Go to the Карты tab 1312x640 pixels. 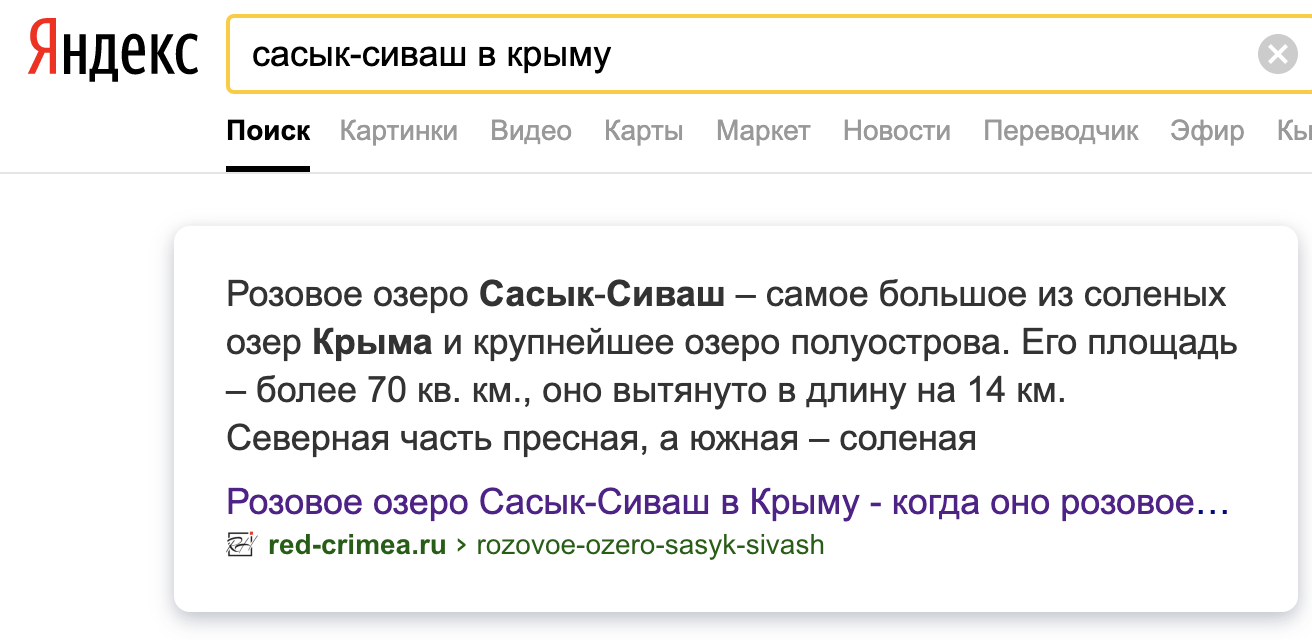[644, 131]
